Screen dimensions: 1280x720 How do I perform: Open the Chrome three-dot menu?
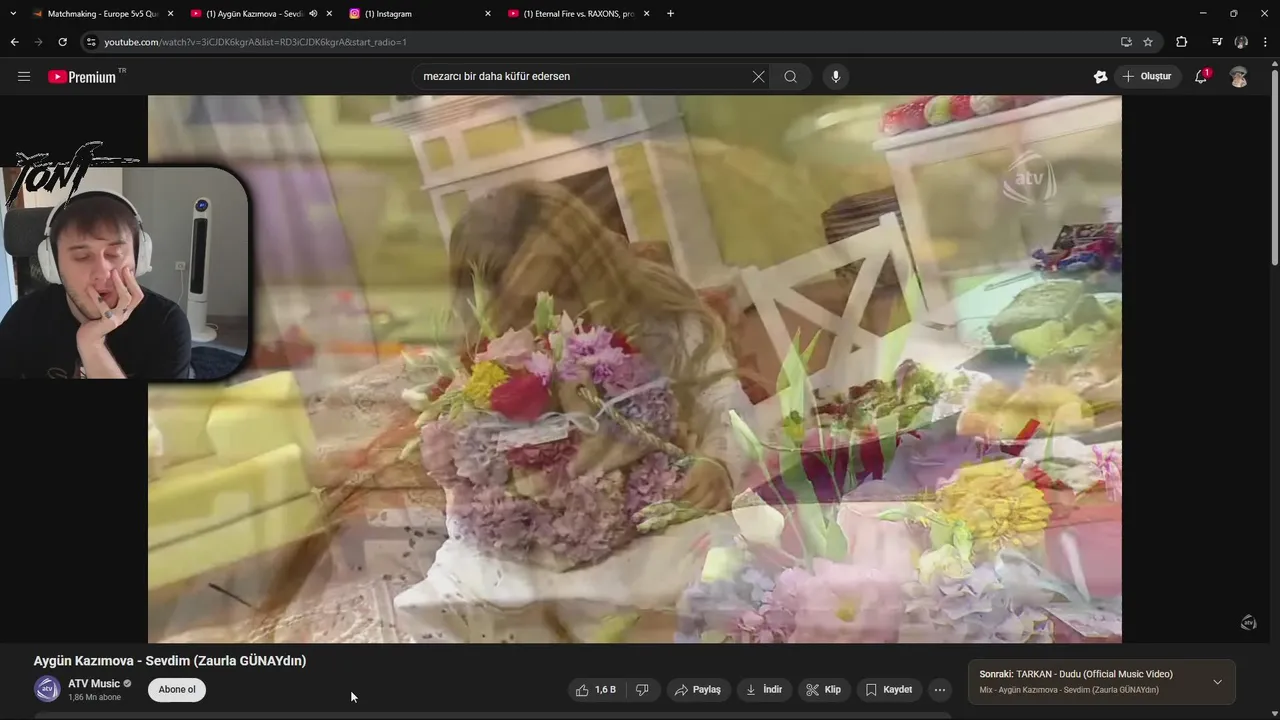[x=1266, y=42]
